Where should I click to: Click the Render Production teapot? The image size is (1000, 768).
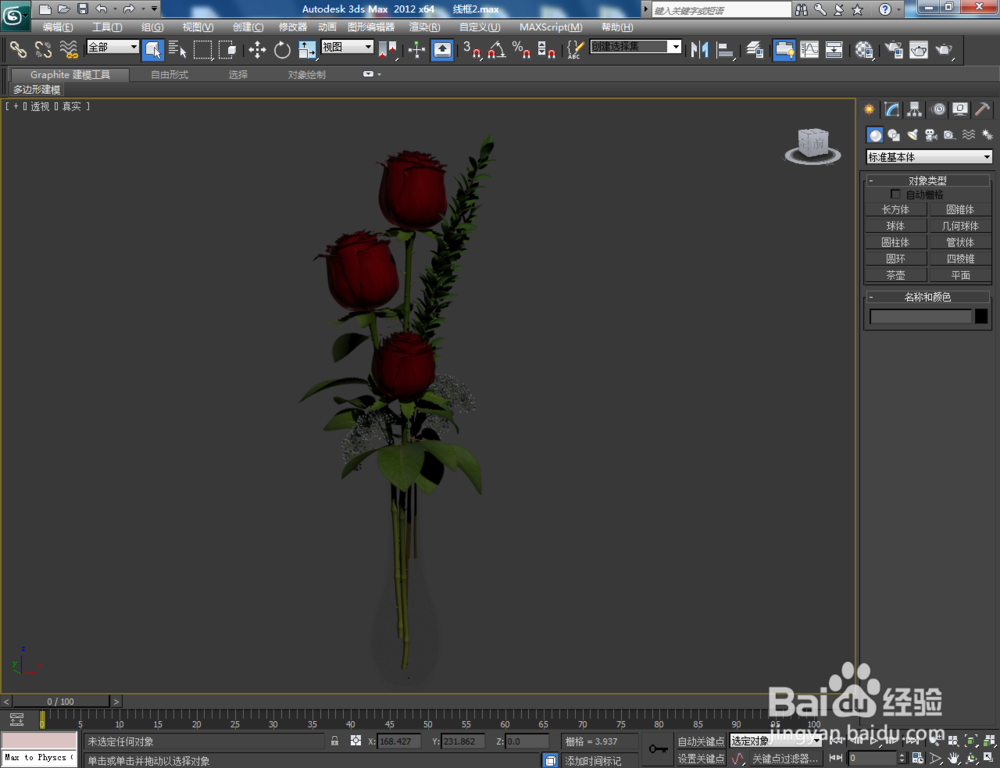coord(944,49)
